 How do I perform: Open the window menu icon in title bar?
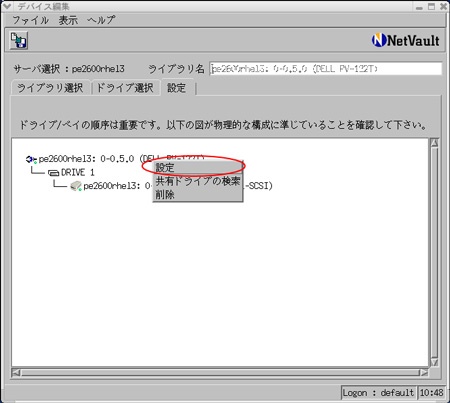click(x=7, y=6)
